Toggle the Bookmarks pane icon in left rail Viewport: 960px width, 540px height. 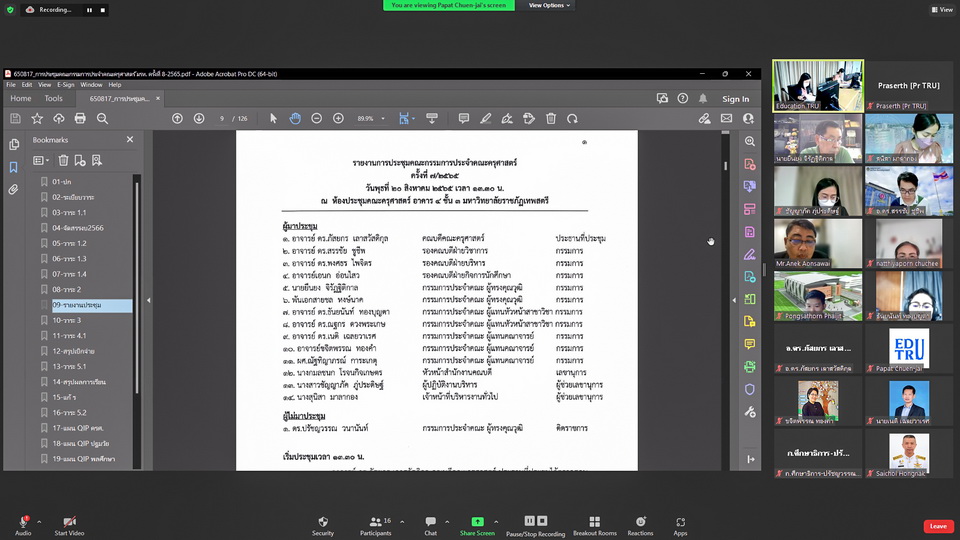[13, 167]
